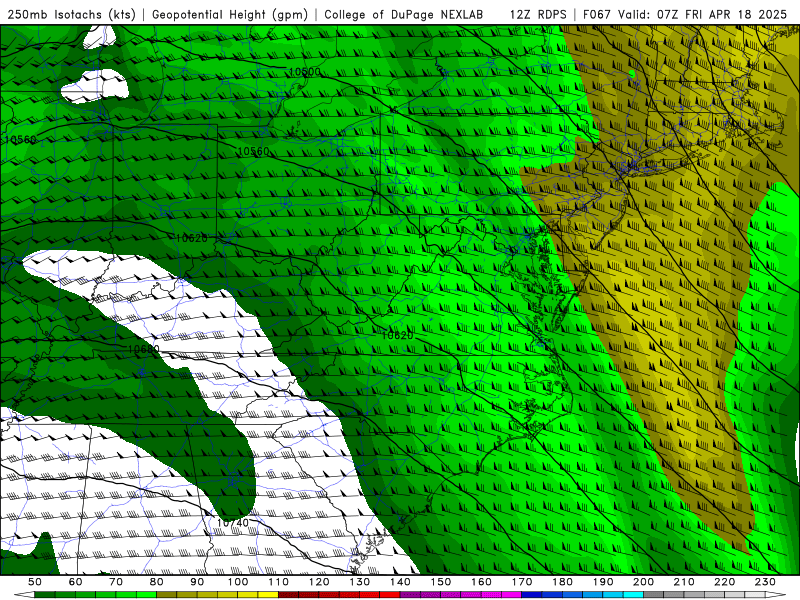Viewport: 800px width, 600px height.
Task: Click the 230 value on color scale
Action: coord(765,582)
